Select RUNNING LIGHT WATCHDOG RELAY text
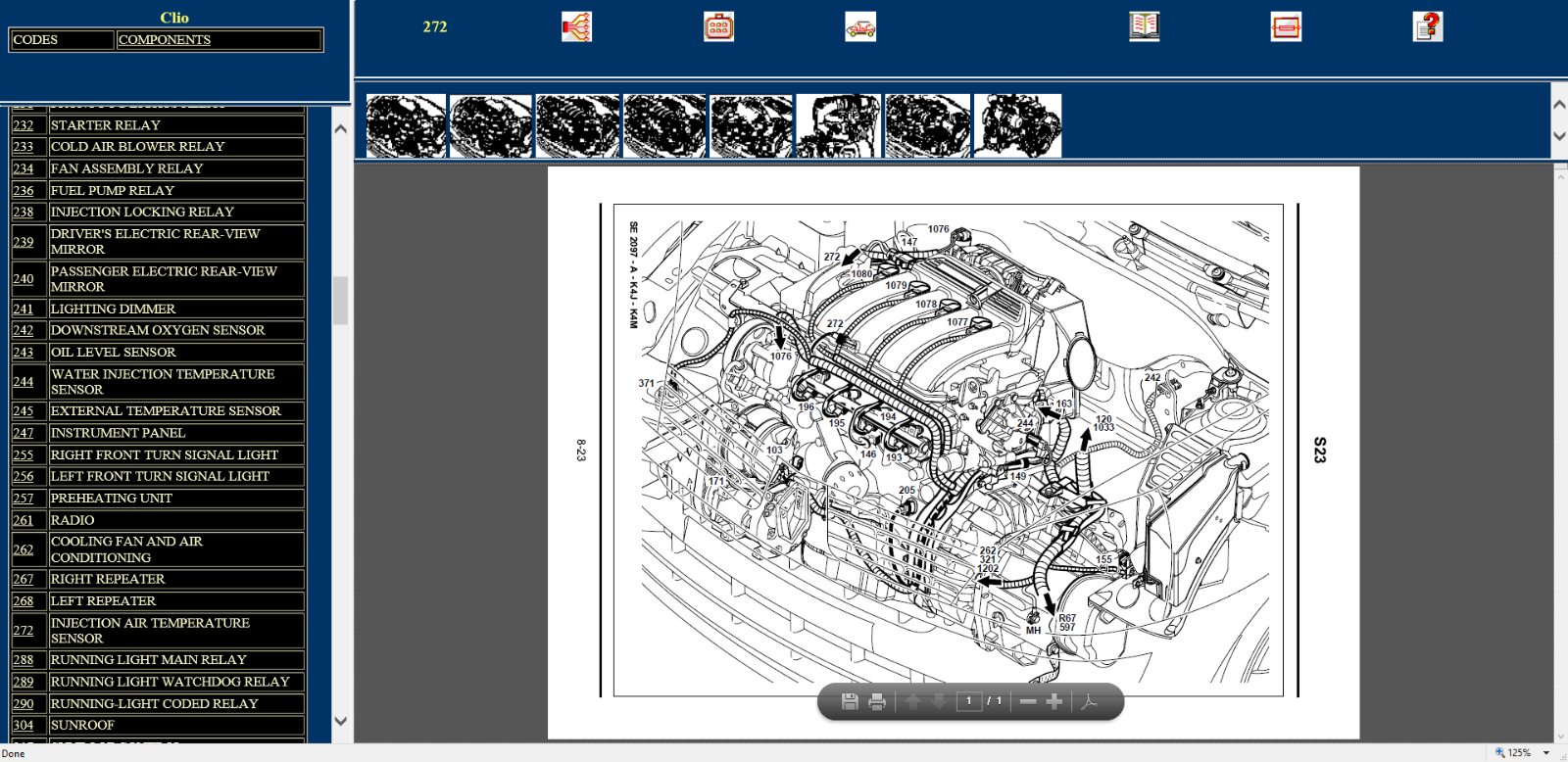 coord(171,682)
